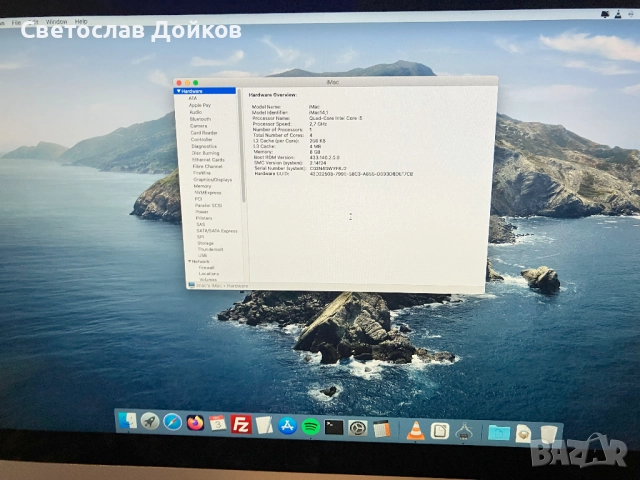The image size is (640, 480).
Task: Open the File menu
Action: (x=16, y=22)
